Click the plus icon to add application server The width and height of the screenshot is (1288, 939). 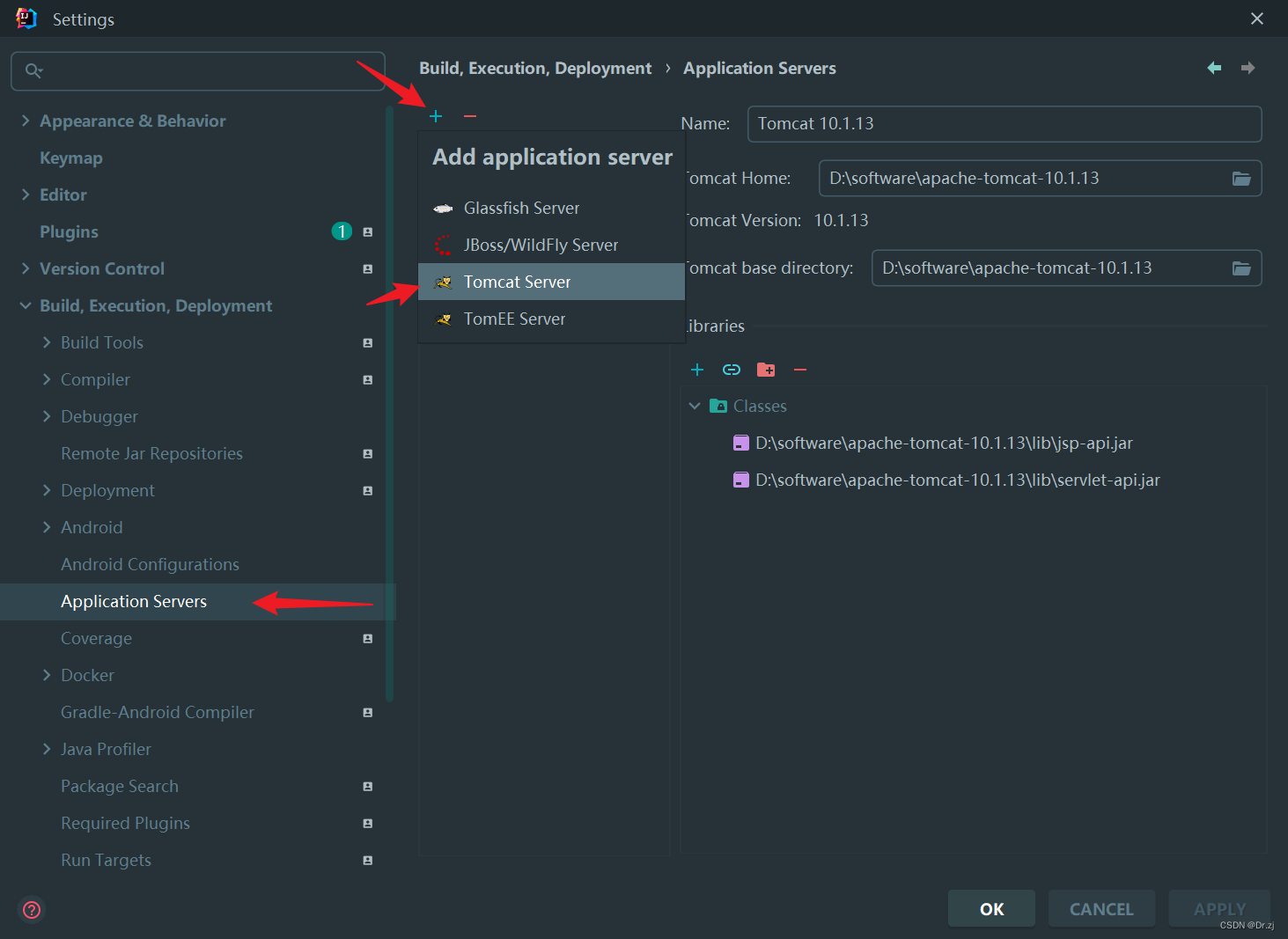[436, 116]
